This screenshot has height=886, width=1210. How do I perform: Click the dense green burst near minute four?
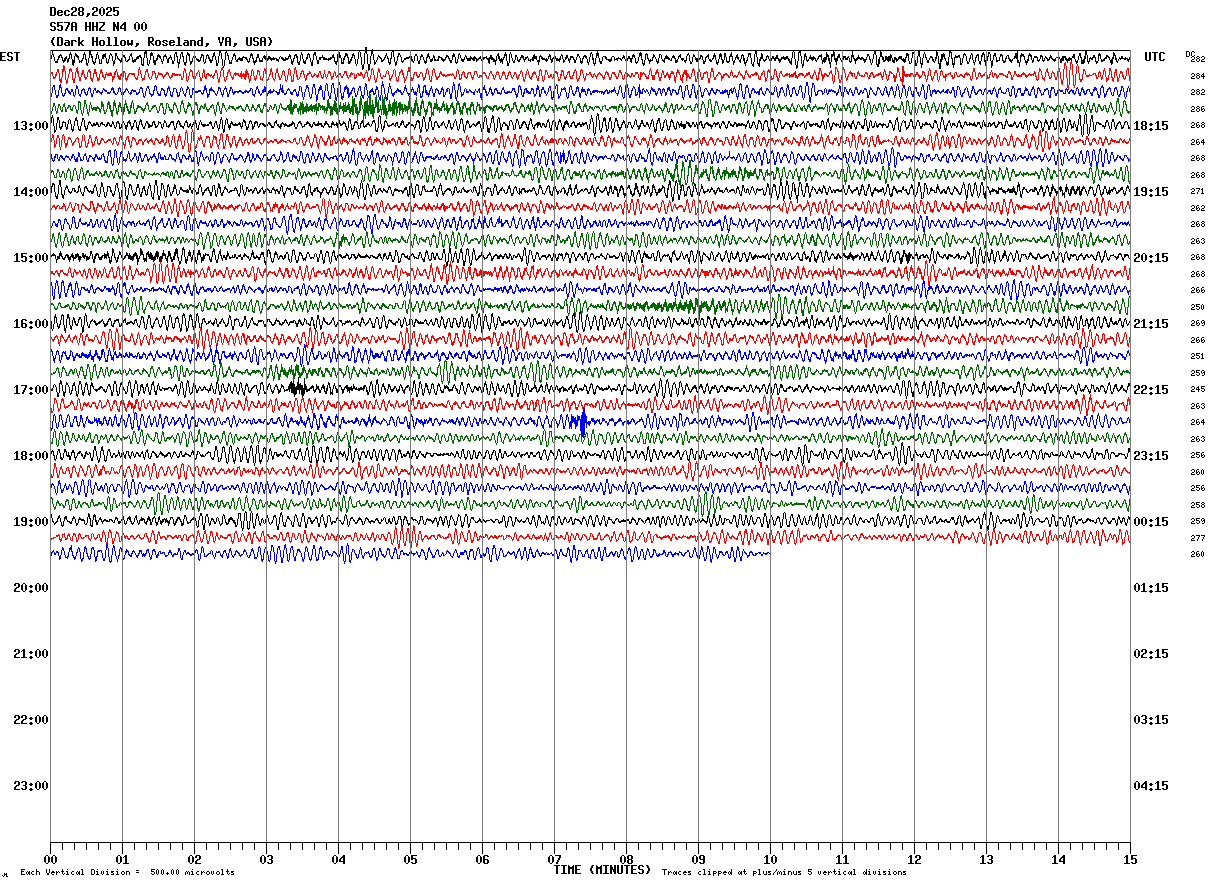coord(365,107)
